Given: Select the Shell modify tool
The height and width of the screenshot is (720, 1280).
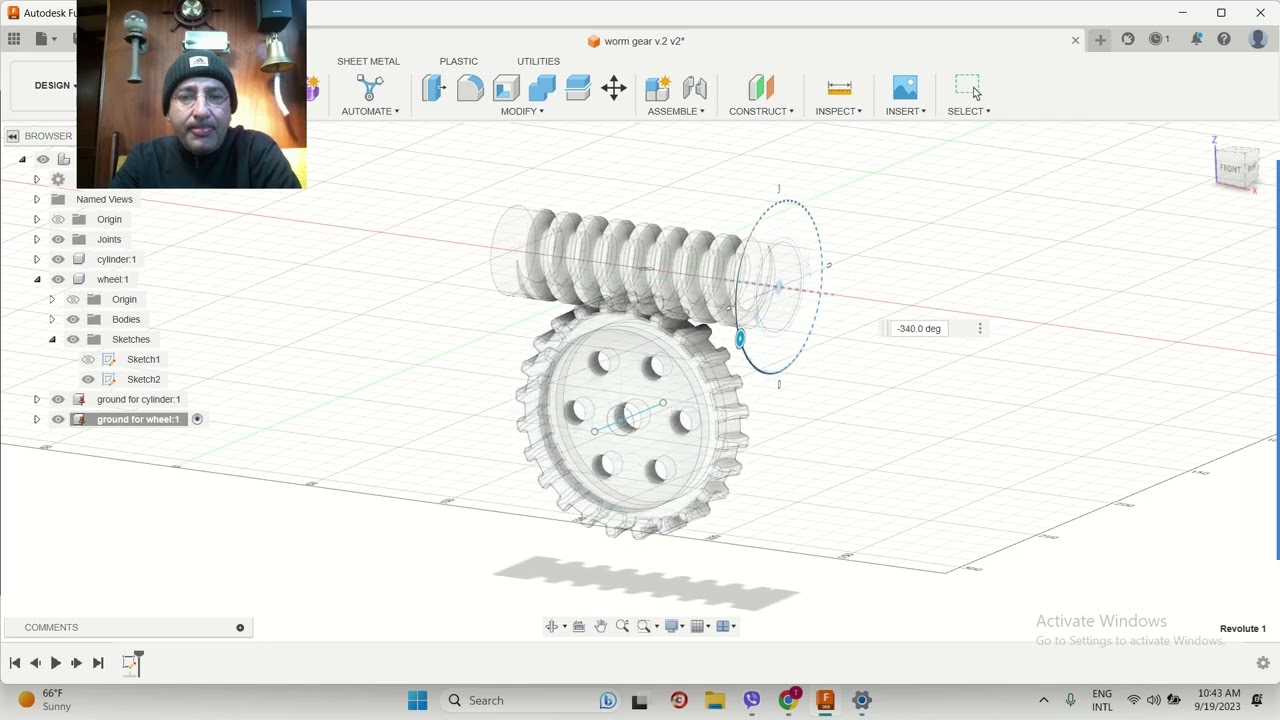Looking at the screenshot, I should click(506, 88).
